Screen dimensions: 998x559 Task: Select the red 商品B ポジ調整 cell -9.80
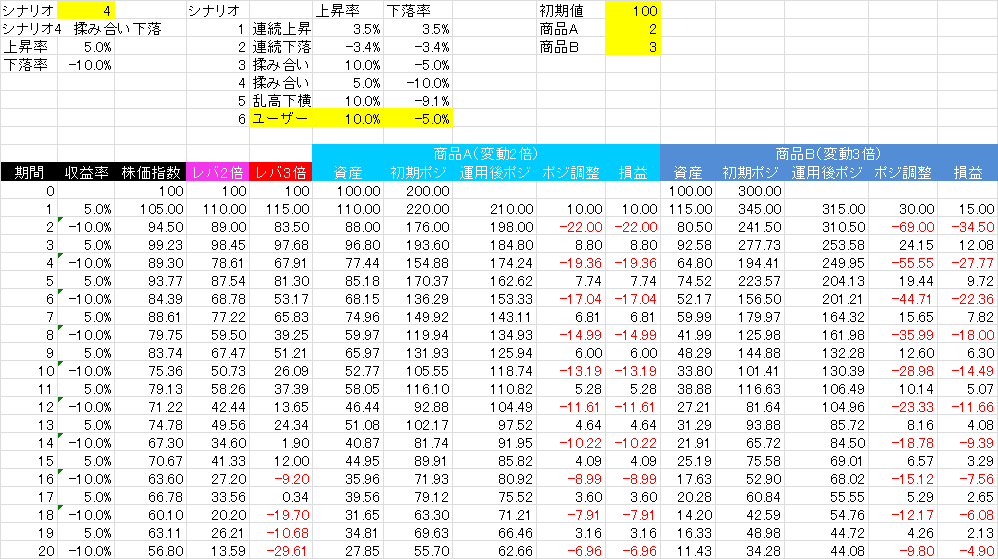click(903, 551)
